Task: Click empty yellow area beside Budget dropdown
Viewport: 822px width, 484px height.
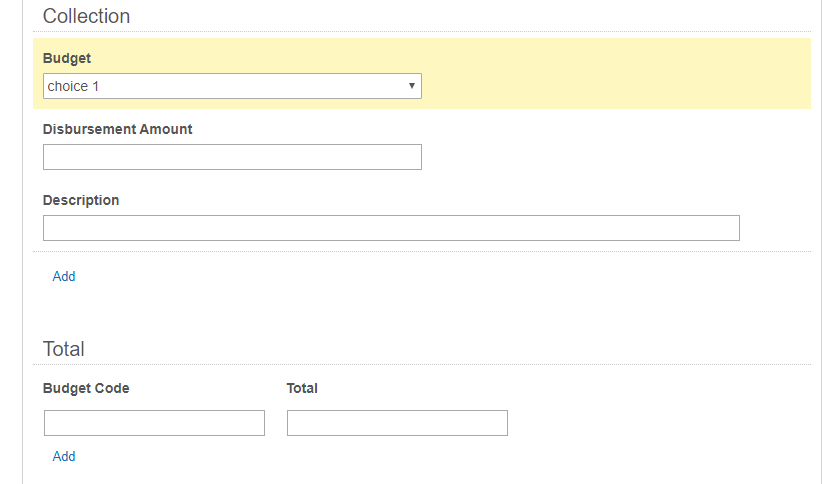Action: click(616, 73)
